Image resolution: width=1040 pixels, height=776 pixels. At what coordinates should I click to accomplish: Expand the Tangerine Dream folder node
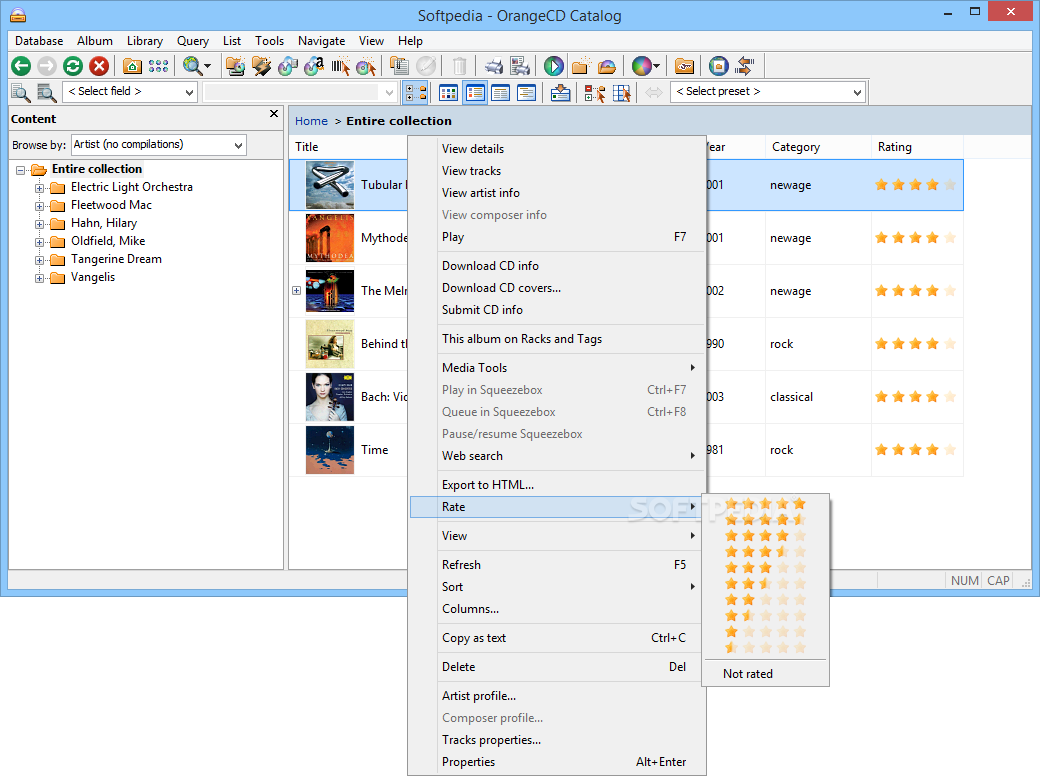point(39,260)
